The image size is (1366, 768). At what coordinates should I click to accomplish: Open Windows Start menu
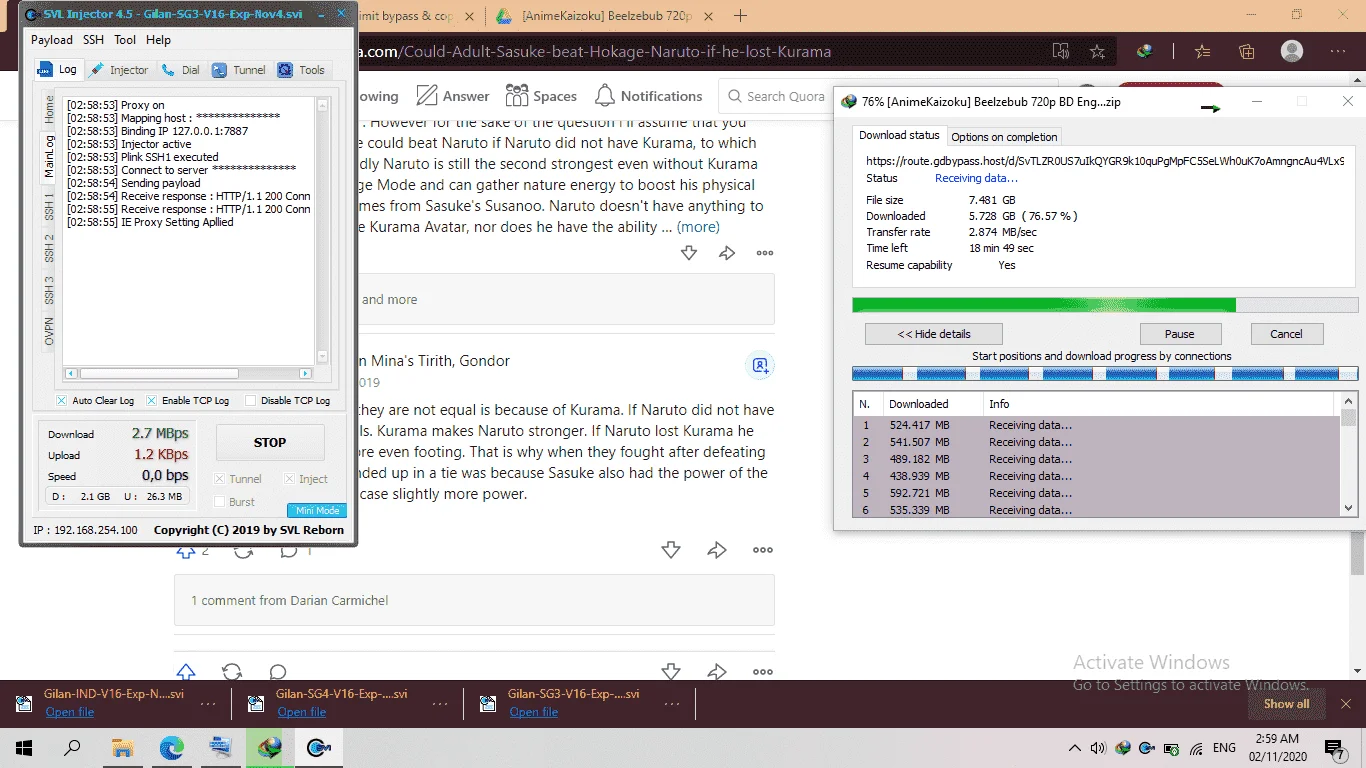[24, 747]
